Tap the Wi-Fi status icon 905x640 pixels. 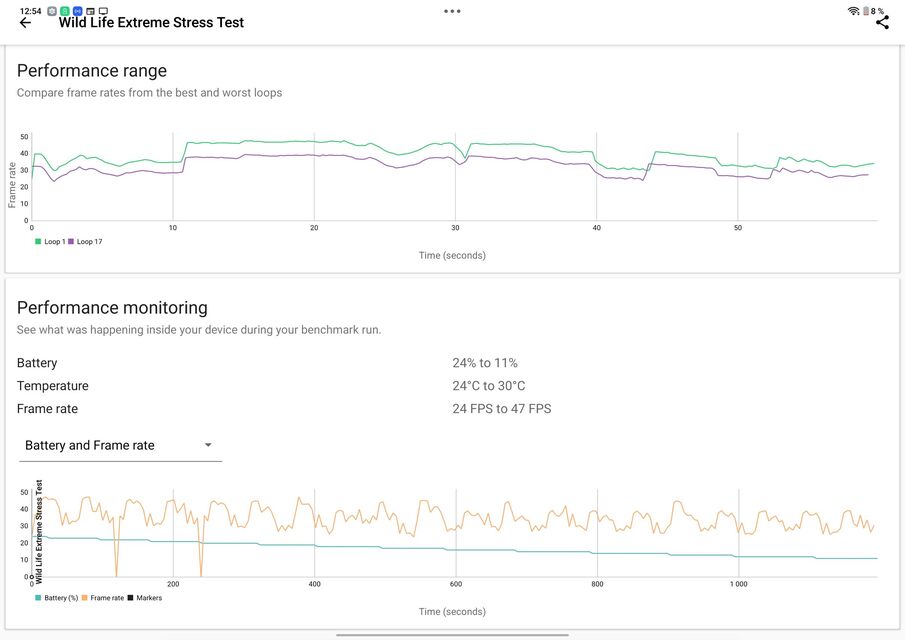(x=853, y=11)
